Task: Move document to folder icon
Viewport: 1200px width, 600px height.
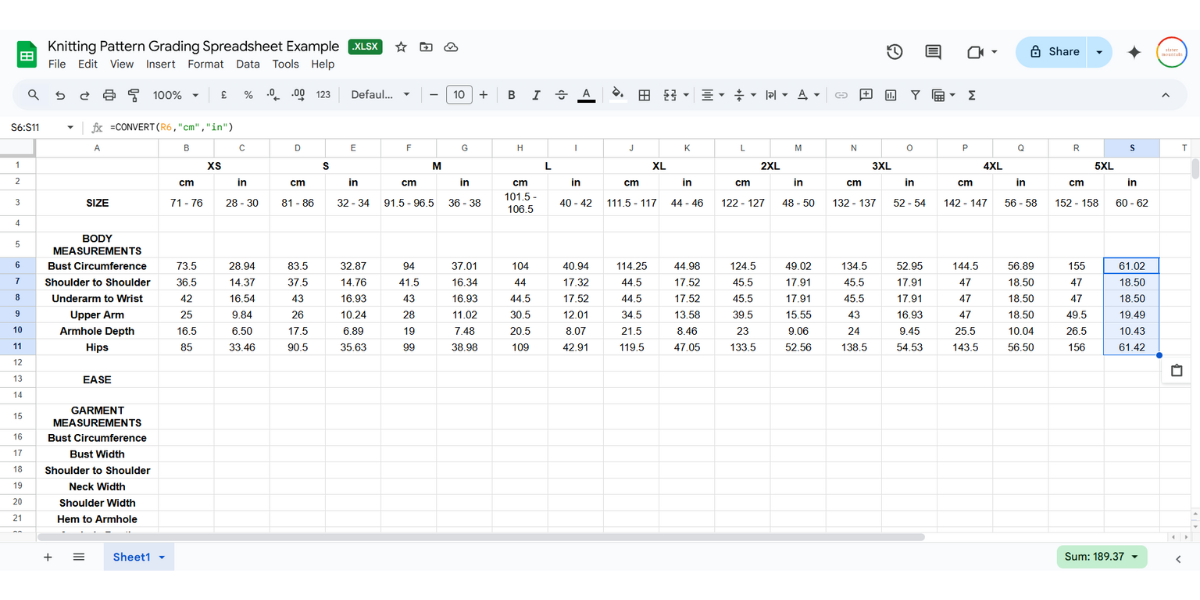Action: tap(426, 47)
